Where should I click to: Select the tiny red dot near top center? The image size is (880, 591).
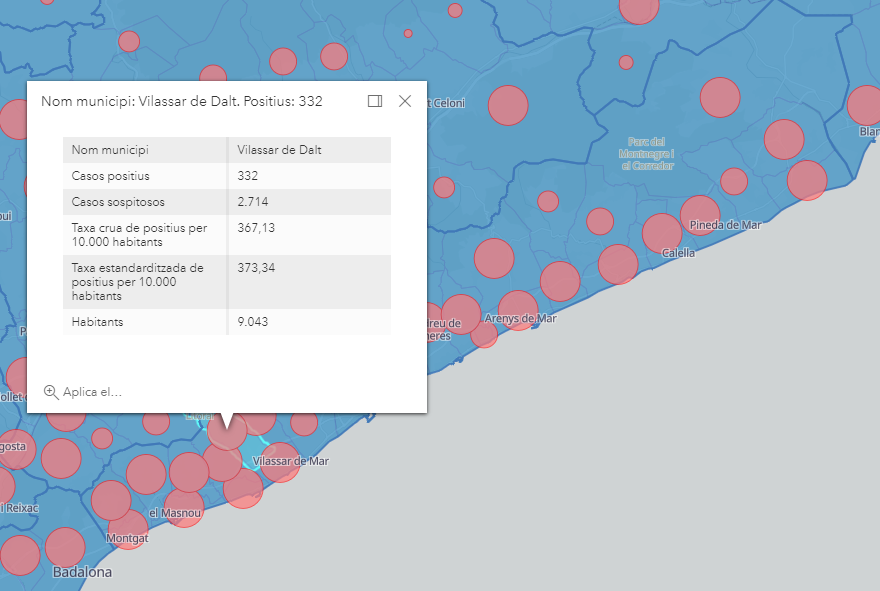(x=408, y=33)
